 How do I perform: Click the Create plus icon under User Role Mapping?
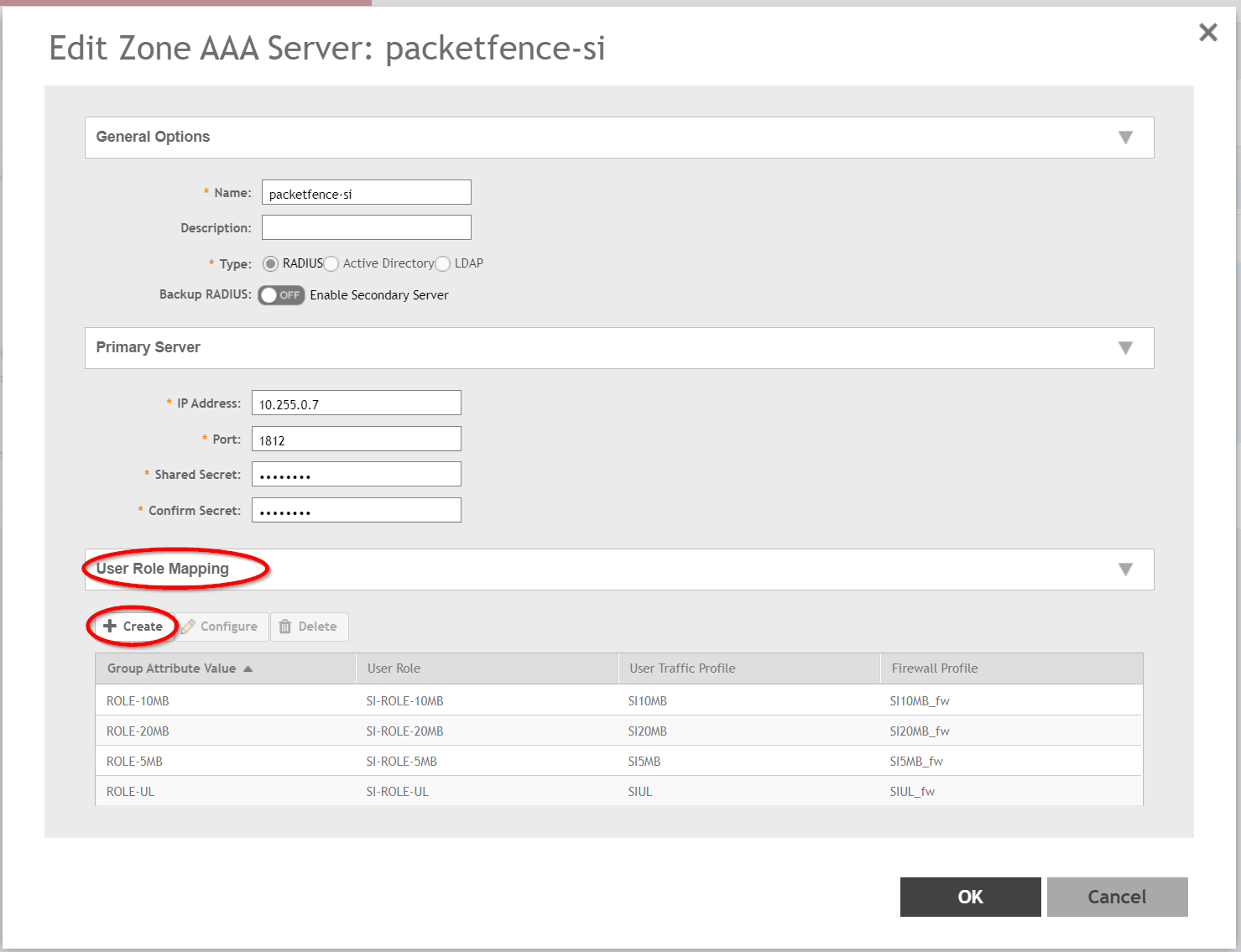[110, 626]
